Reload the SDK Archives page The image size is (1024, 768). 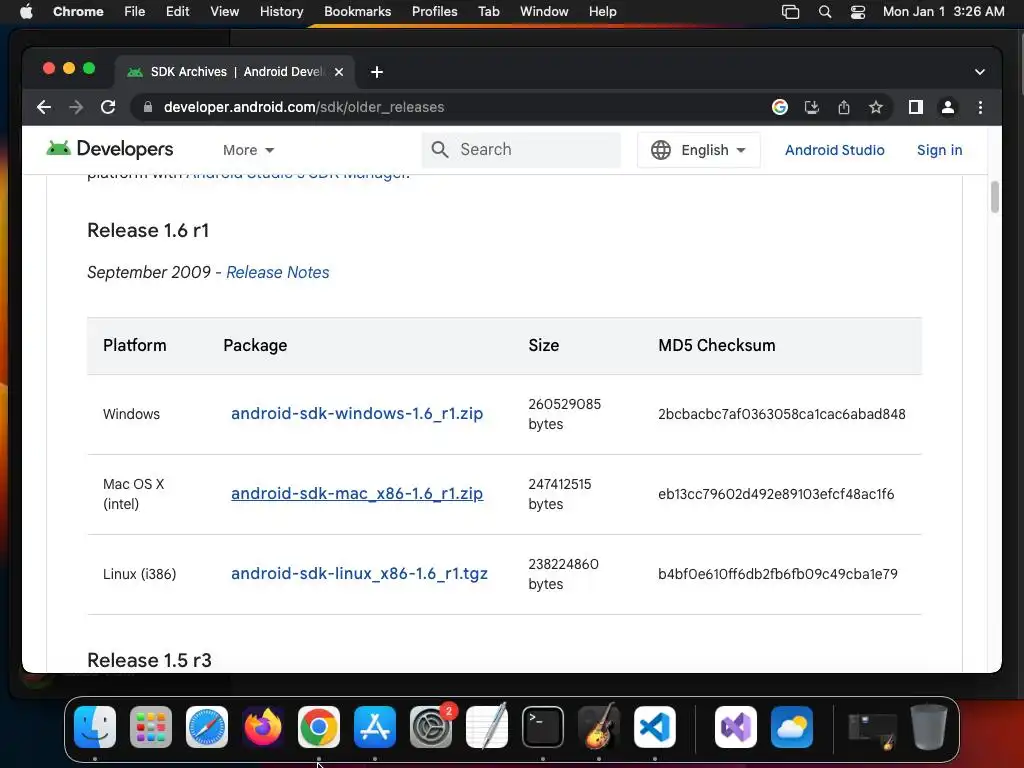tap(108, 107)
